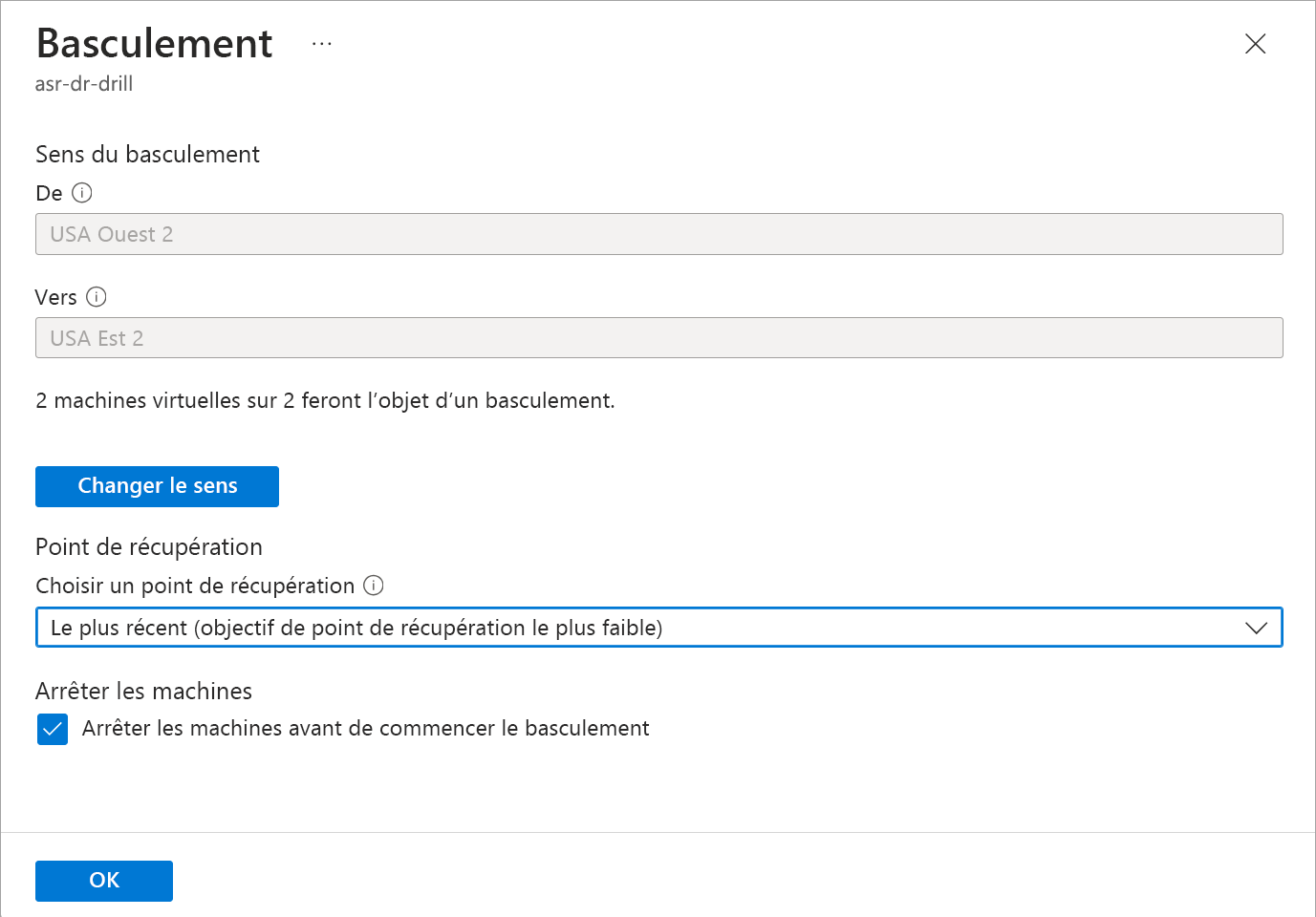Click the Basculement title
The height and width of the screenshot is (917, 1316).
click(x=154, y=44)
